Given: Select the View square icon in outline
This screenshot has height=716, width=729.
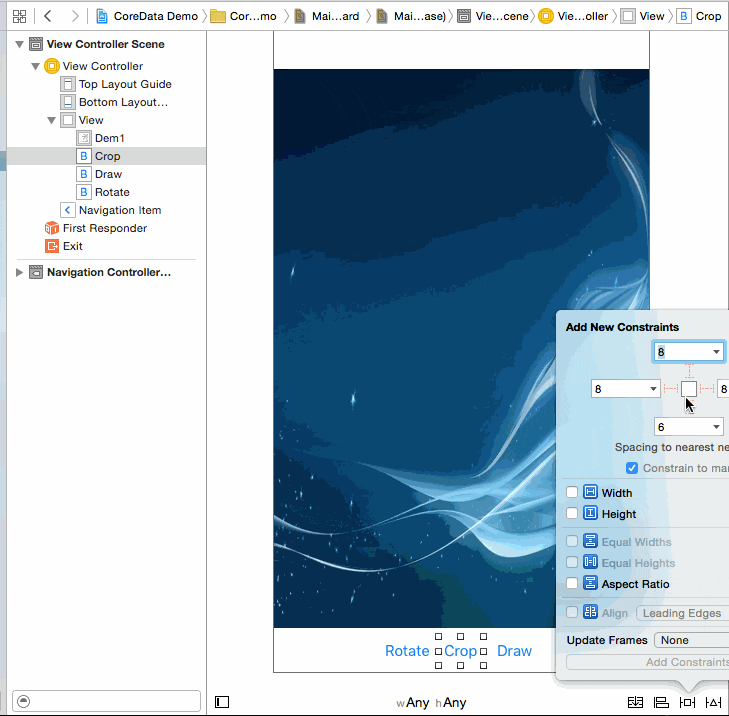Looking at the screenshot, I should pos(68,120).
